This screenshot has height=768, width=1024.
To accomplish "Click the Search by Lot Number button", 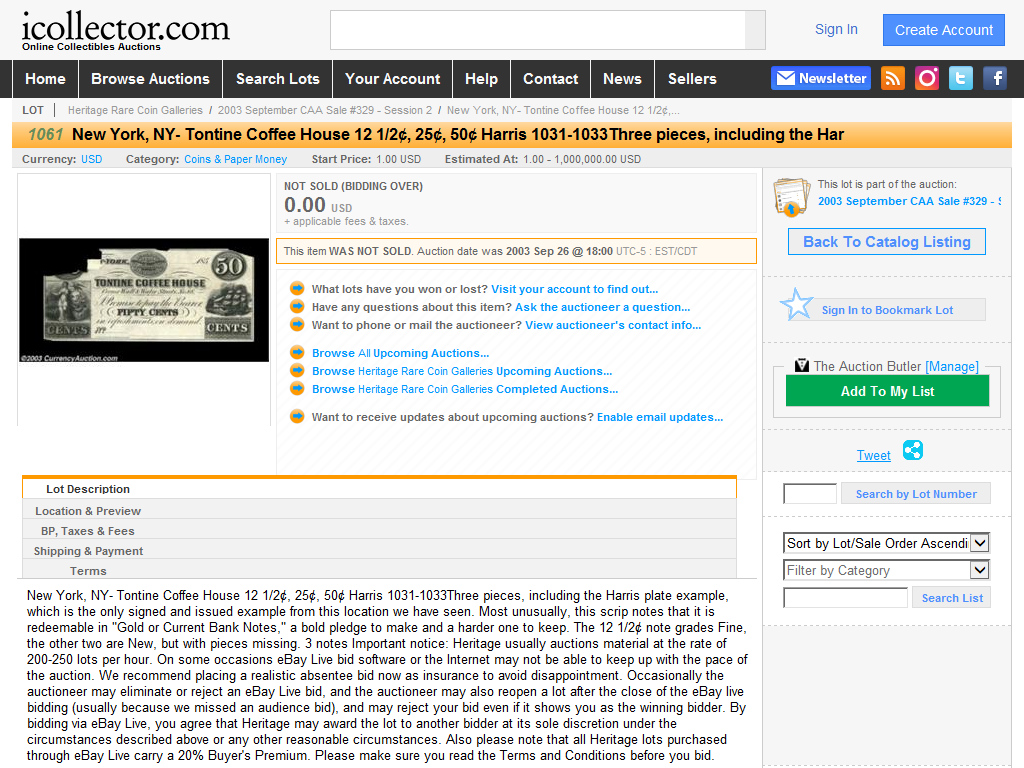I will 916,494.
